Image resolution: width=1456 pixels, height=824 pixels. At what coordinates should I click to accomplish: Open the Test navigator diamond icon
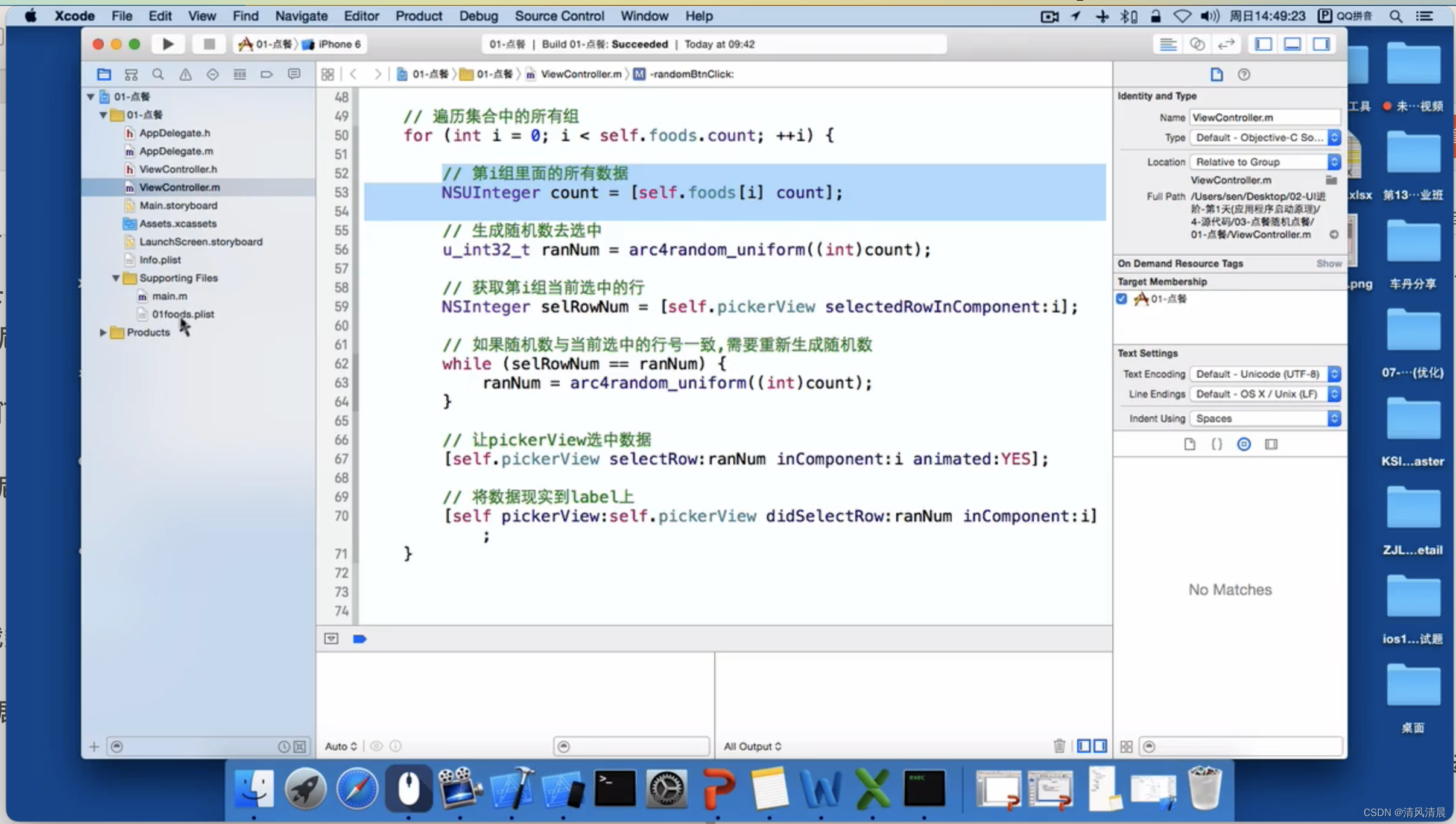tap(212, 74)
